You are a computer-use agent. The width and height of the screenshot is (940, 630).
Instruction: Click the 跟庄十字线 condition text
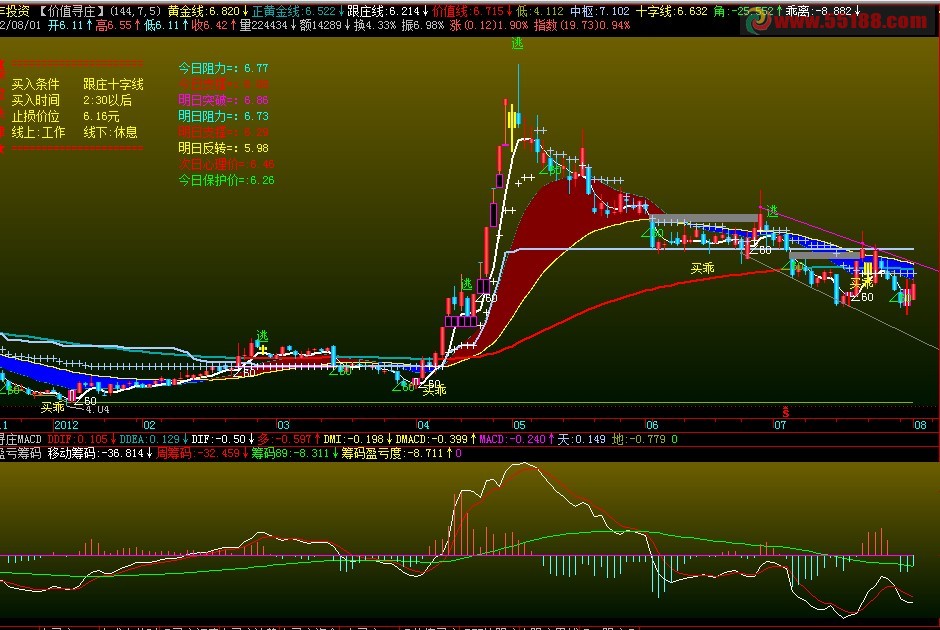113,85
